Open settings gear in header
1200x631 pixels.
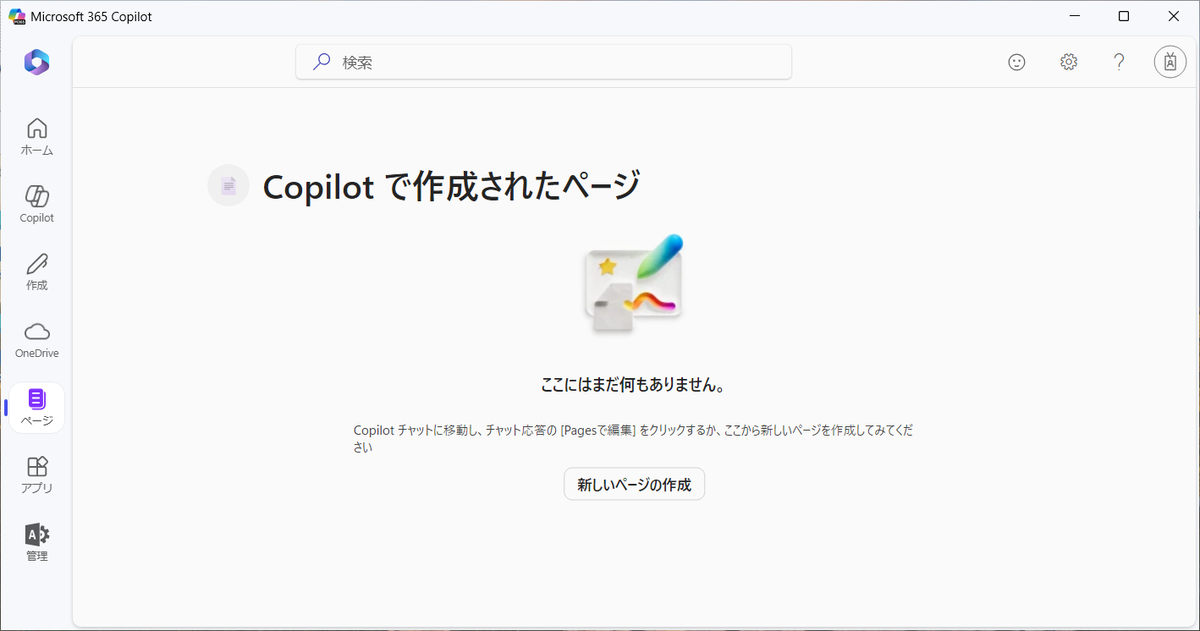click(x=1069, y=62)
